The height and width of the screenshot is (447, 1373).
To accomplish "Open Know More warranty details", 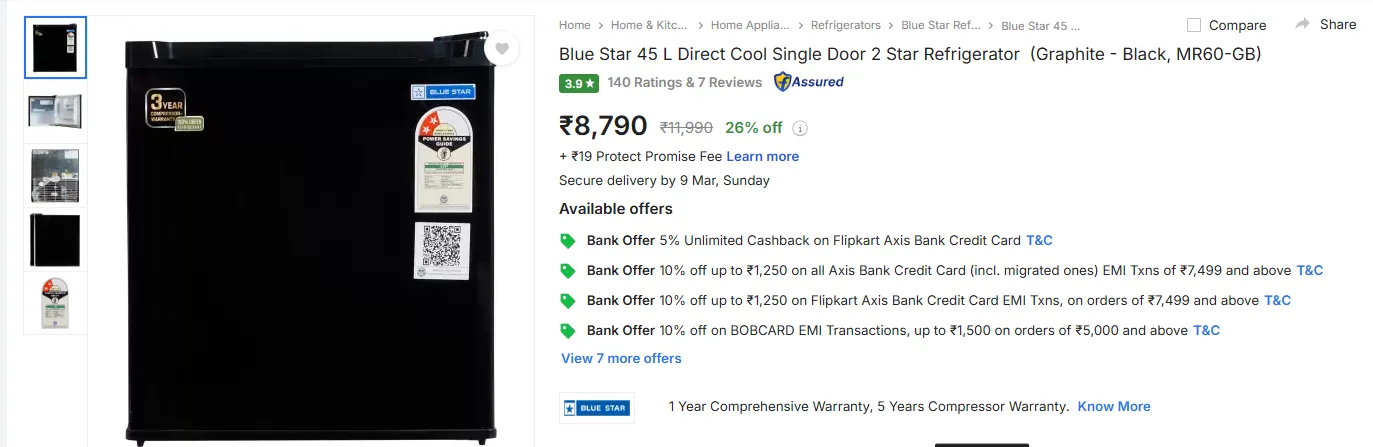I will [x=1114, y=406].
